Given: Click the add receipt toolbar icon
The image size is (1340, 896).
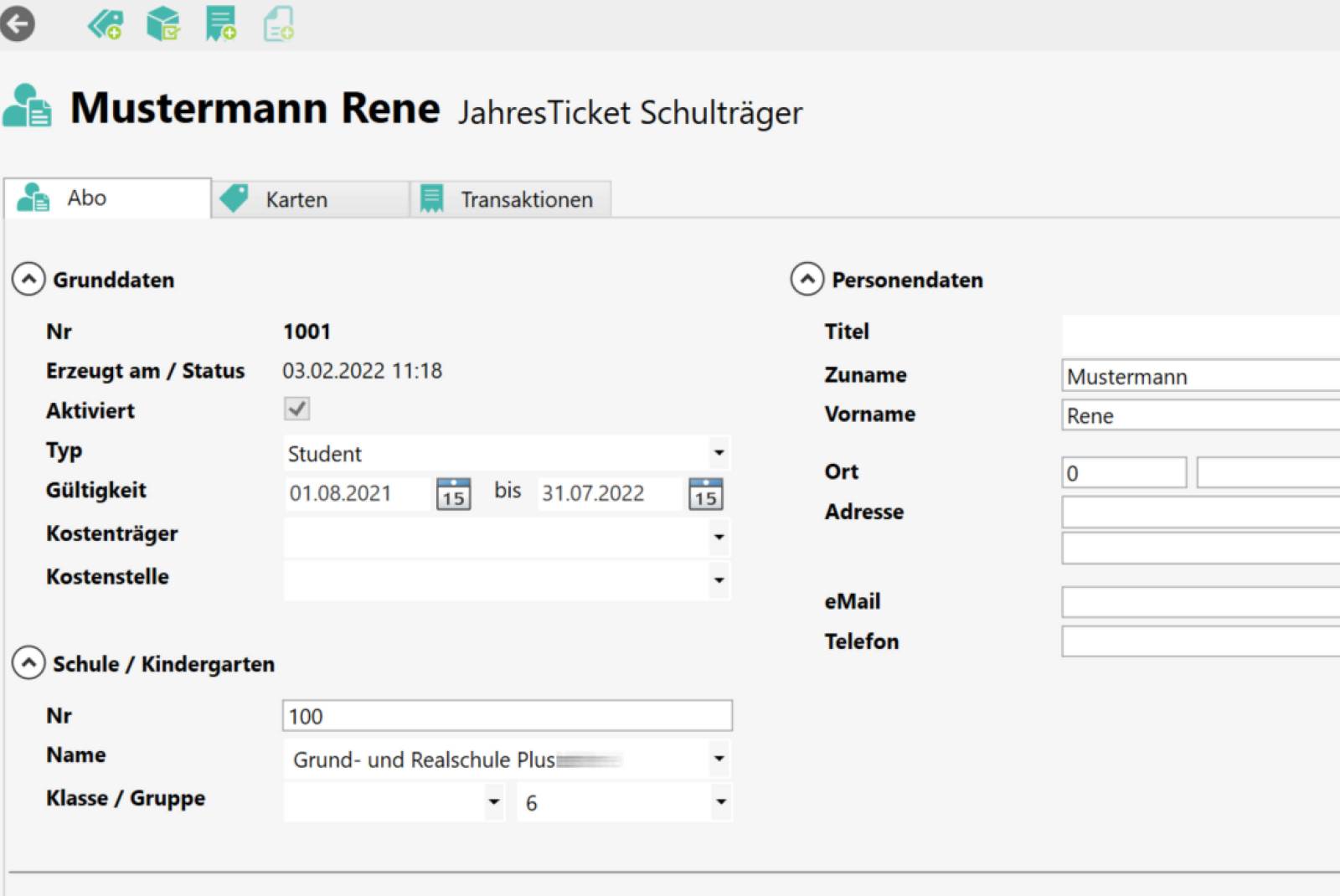Looking at the screenshot, I should pos(220,23).
